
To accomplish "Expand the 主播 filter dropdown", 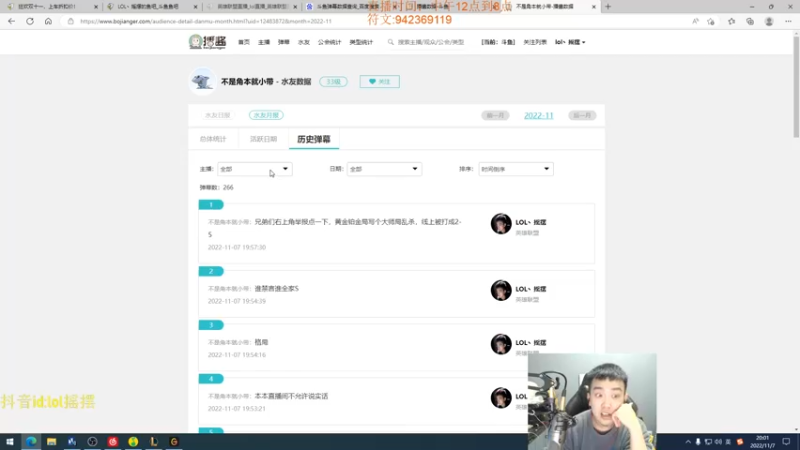I will click(x=255, y=169).
